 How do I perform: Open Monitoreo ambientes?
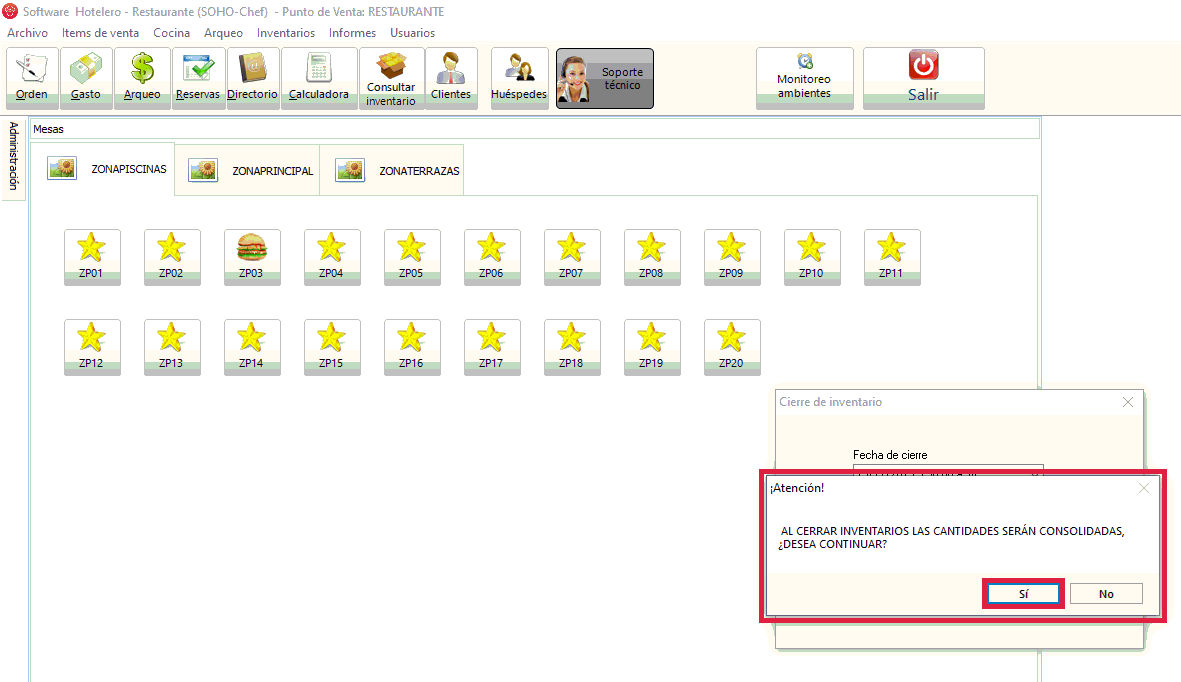pos(804,78)
